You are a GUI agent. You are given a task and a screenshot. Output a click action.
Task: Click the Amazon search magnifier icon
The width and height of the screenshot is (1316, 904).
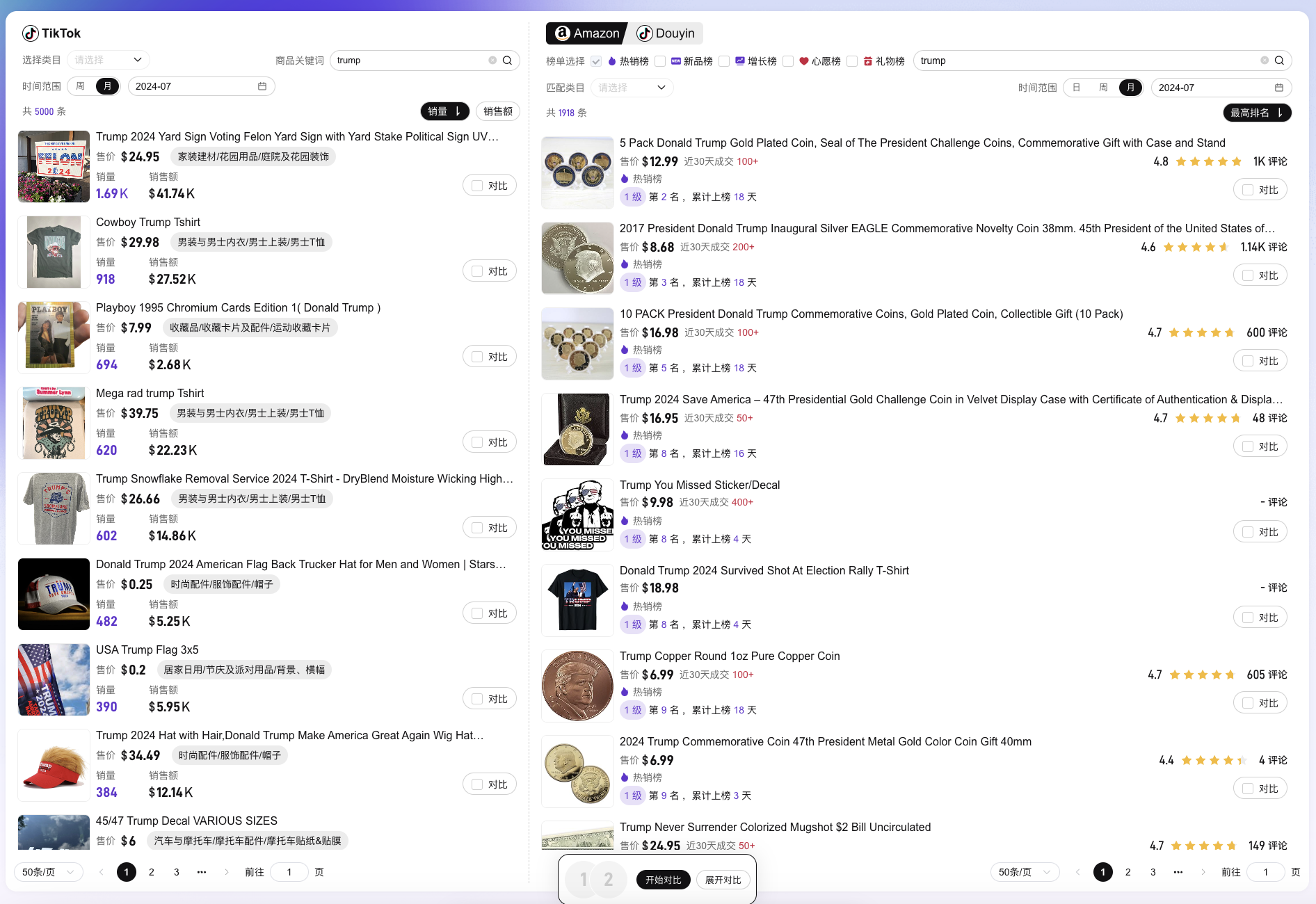pos(1279,60)
